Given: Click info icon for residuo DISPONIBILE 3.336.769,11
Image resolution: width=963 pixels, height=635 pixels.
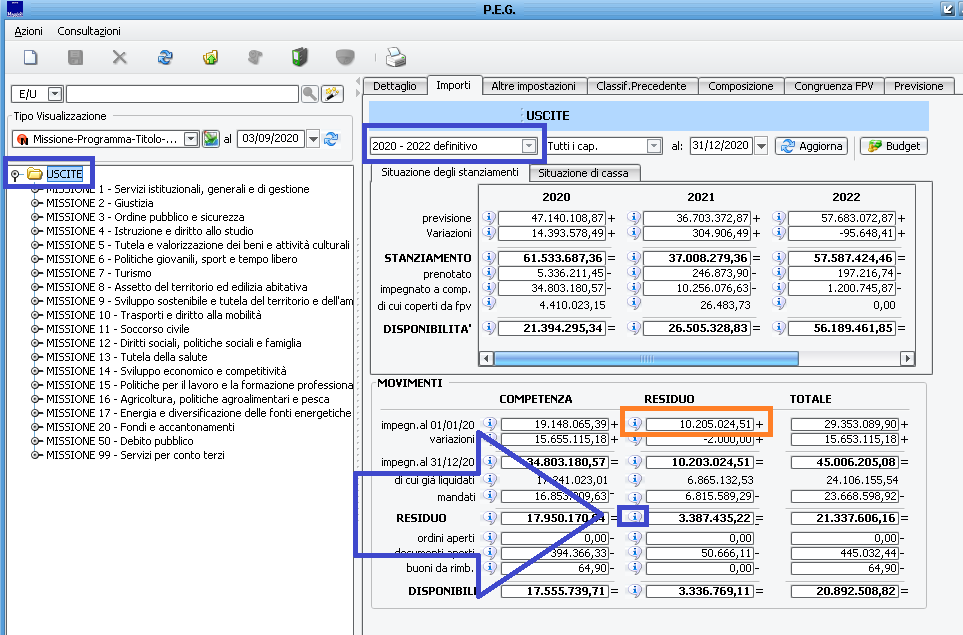Looking at the screenshot, I should pos(635,591).
